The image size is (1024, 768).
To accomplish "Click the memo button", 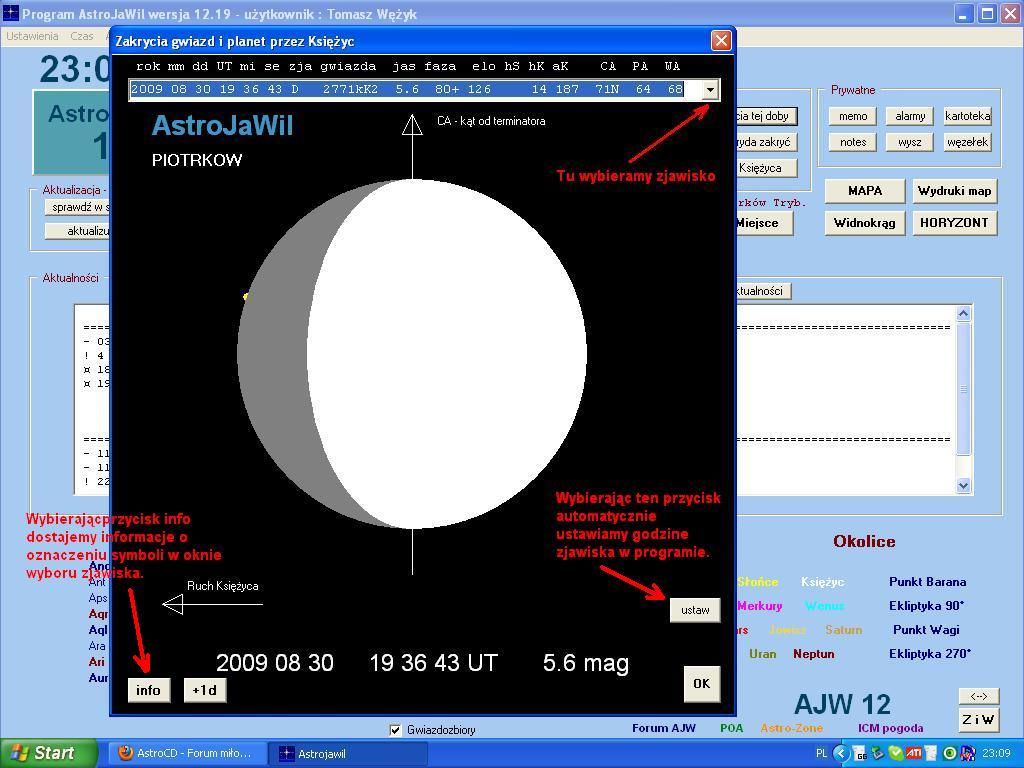I will tap(853, 116).
